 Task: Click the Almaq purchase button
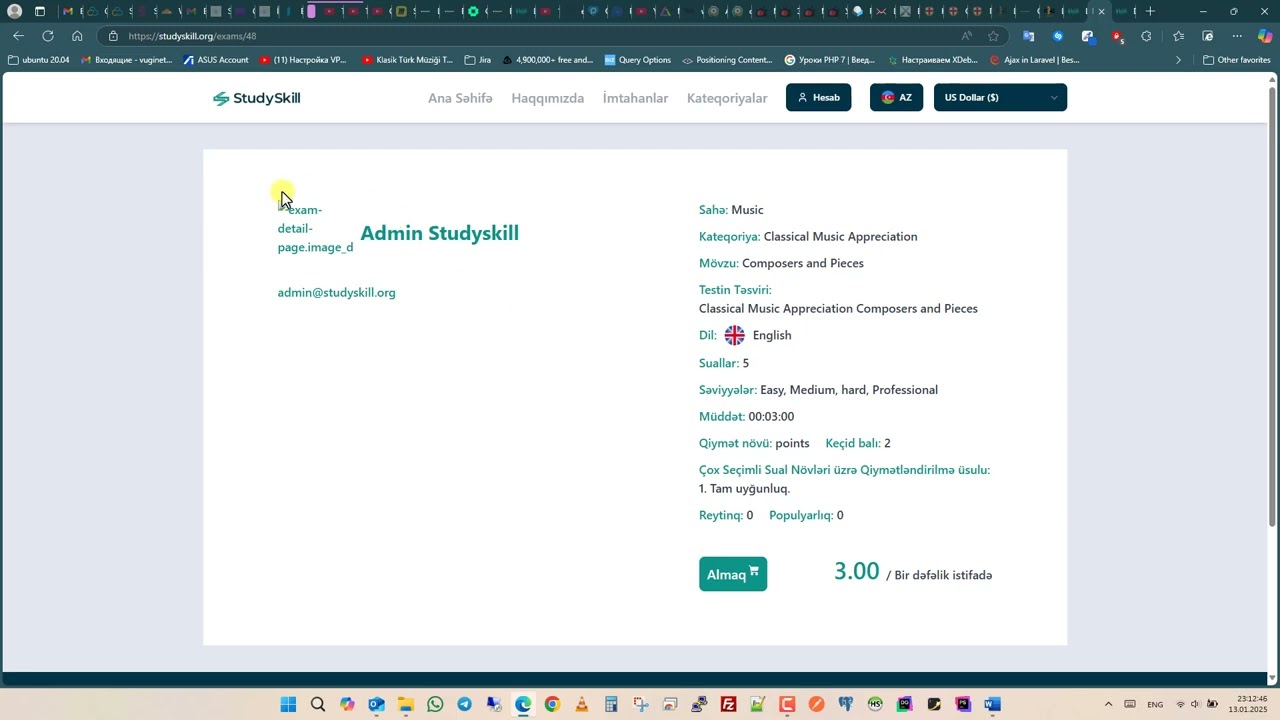point(733,574)
